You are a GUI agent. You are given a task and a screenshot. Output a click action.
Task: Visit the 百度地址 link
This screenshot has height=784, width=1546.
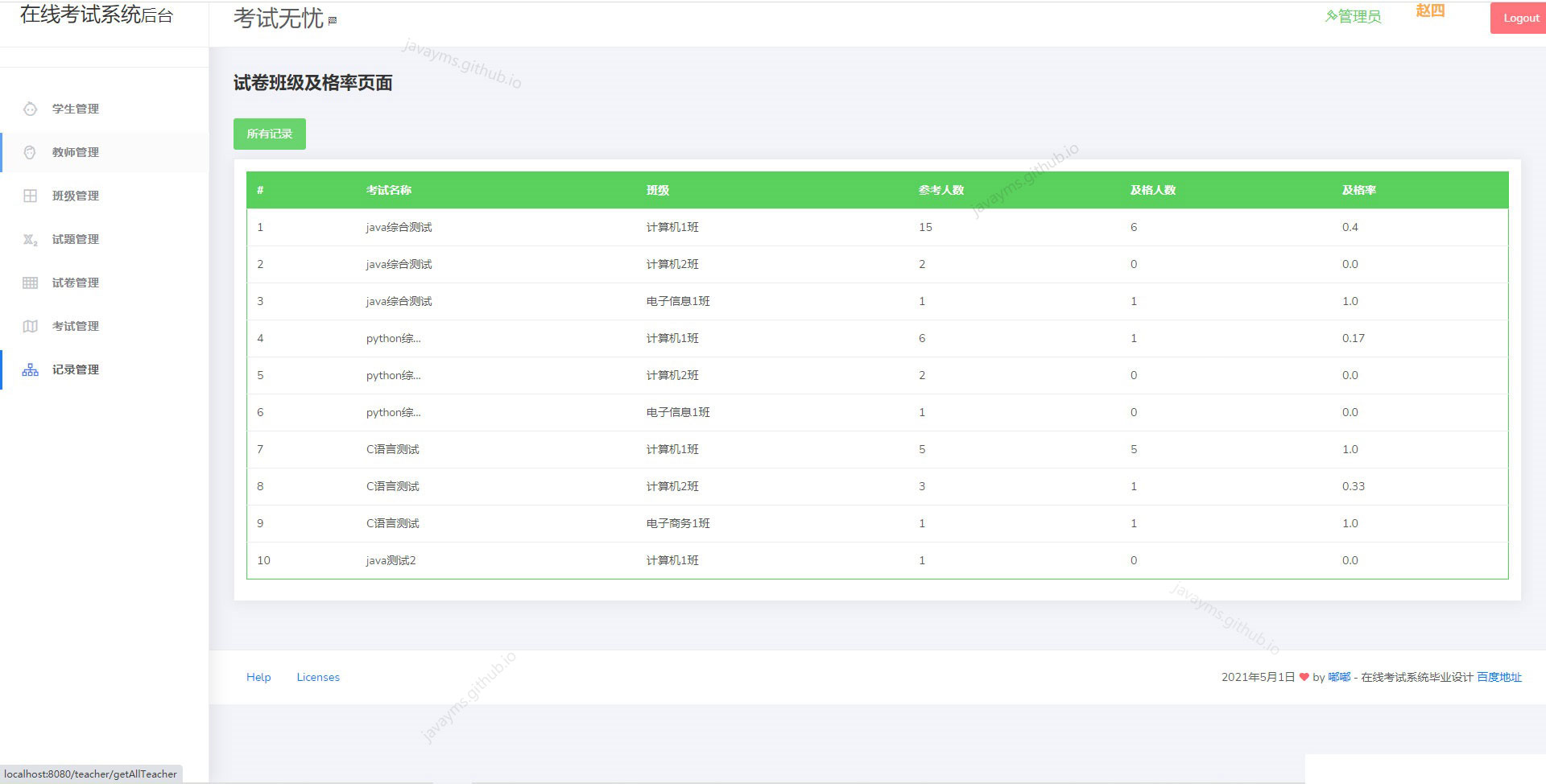coord(1499,677)
